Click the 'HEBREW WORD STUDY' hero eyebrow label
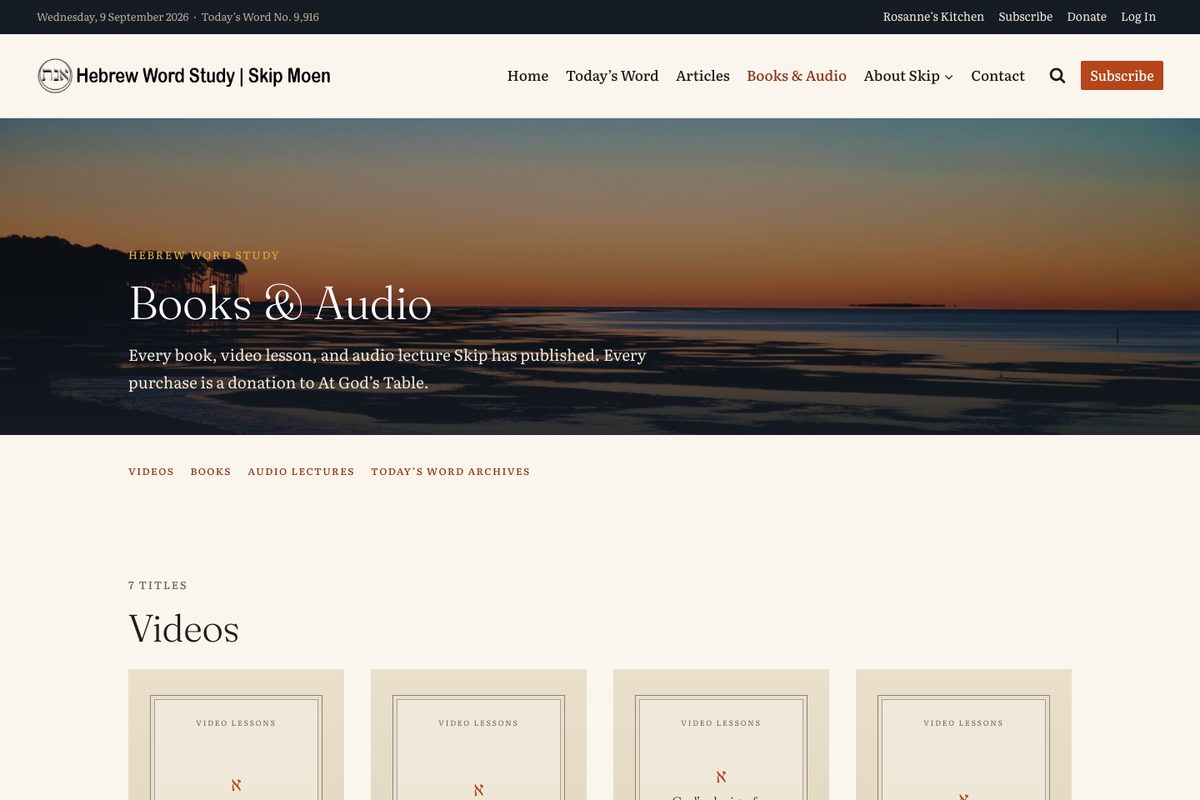 pos(204,255)
